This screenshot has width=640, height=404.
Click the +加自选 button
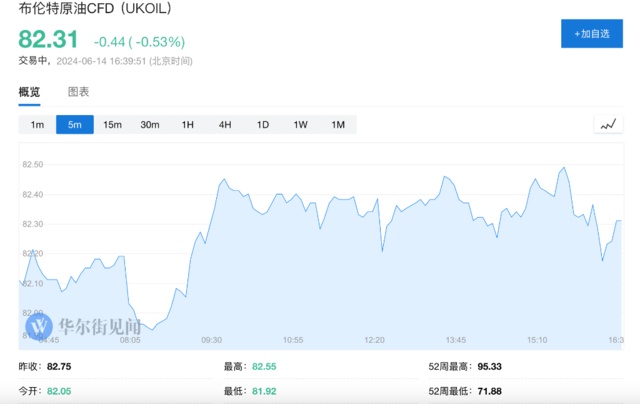(591, 34)
